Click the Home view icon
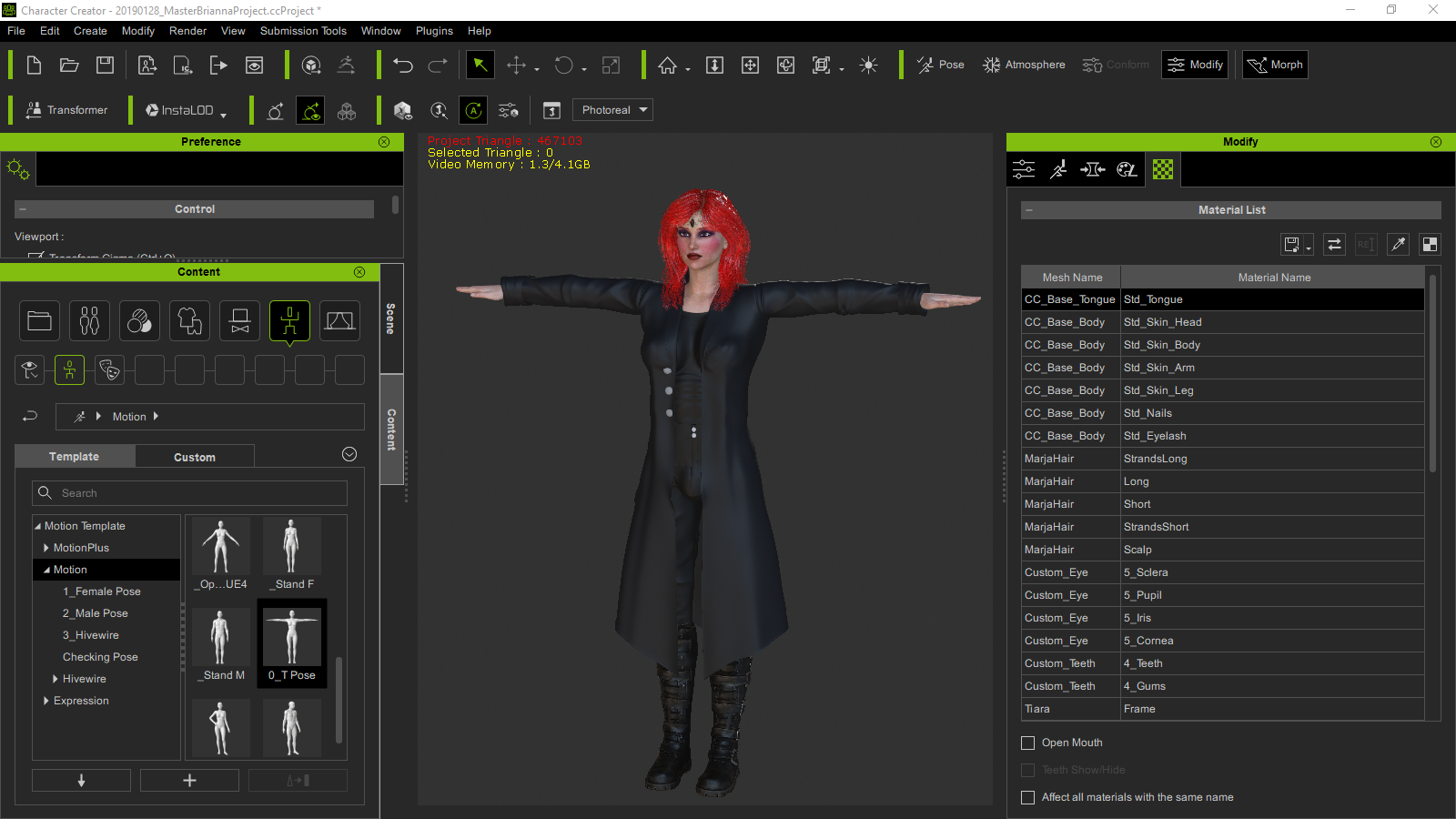The height and width of the screenshot is (819, 1456). point(668,65)
